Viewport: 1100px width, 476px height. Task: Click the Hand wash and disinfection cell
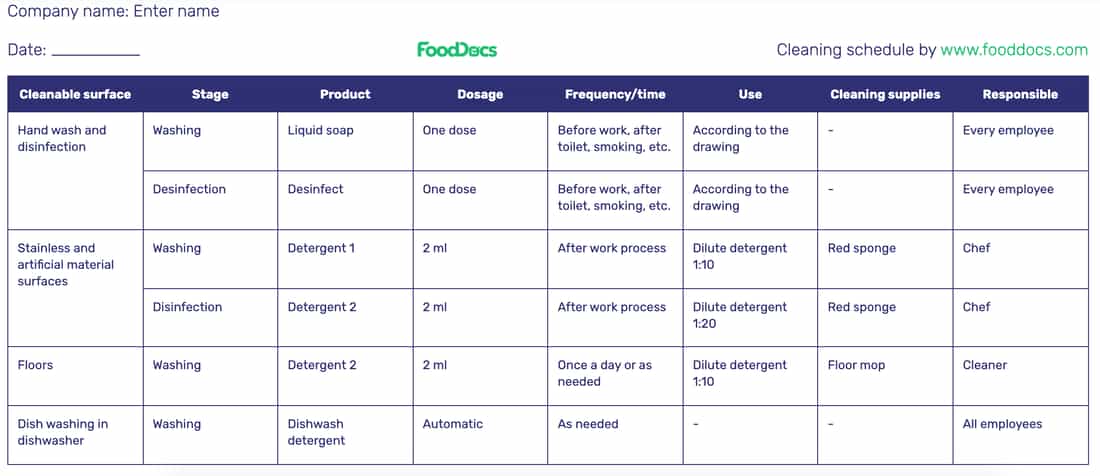75,170
